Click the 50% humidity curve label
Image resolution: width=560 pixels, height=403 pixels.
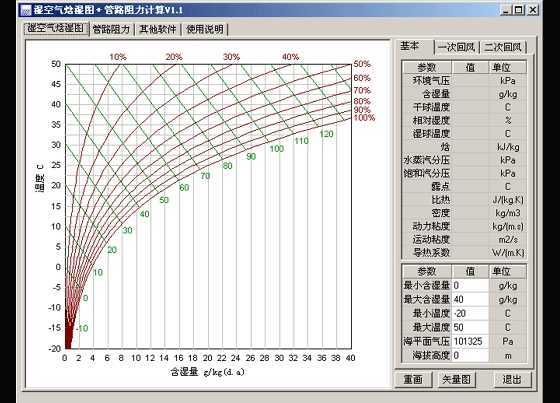click(x=362, y=64)
